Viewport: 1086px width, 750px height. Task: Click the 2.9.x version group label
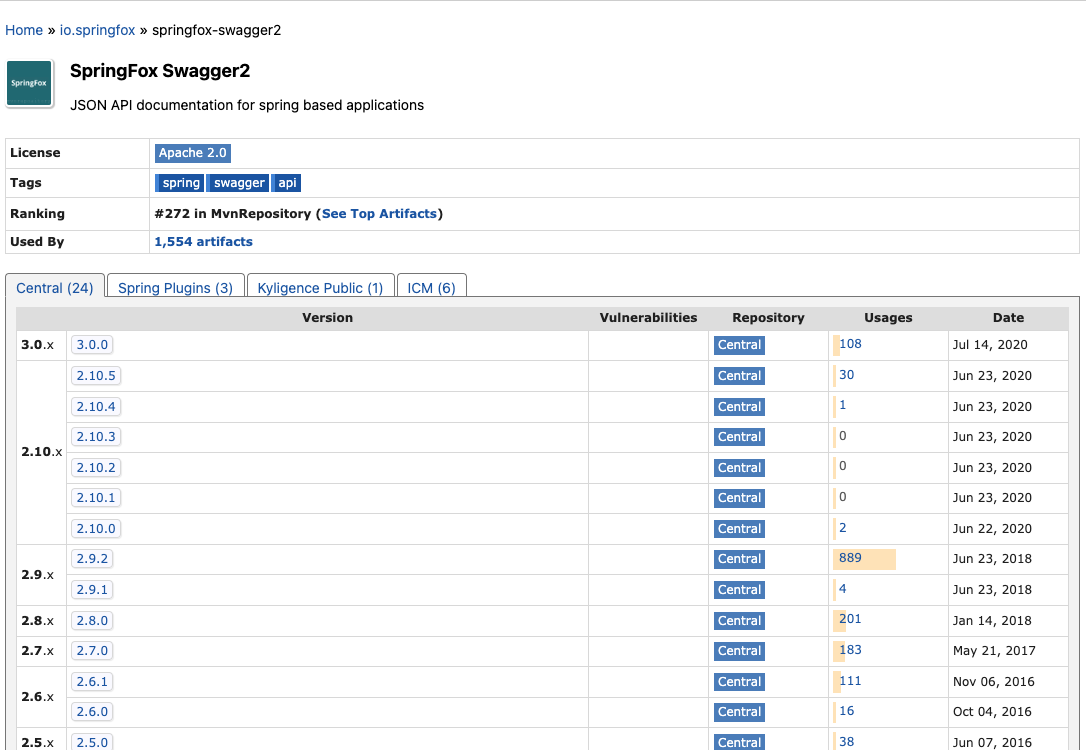(x=37, y=575)
